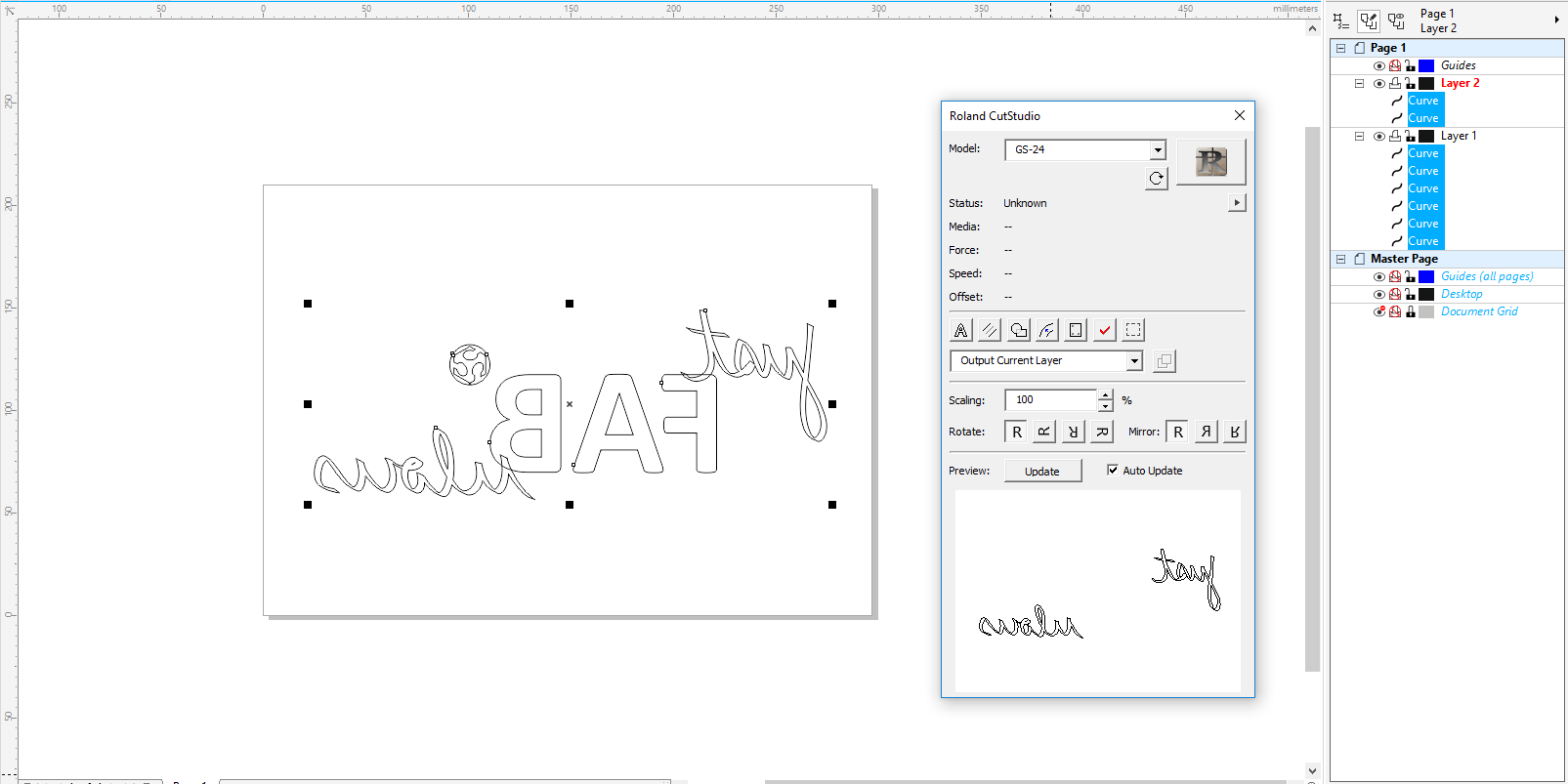Hide Layer 2 with its eye icon
Viewport: 1568px width, 784px height.
[x=1379, y=83]
